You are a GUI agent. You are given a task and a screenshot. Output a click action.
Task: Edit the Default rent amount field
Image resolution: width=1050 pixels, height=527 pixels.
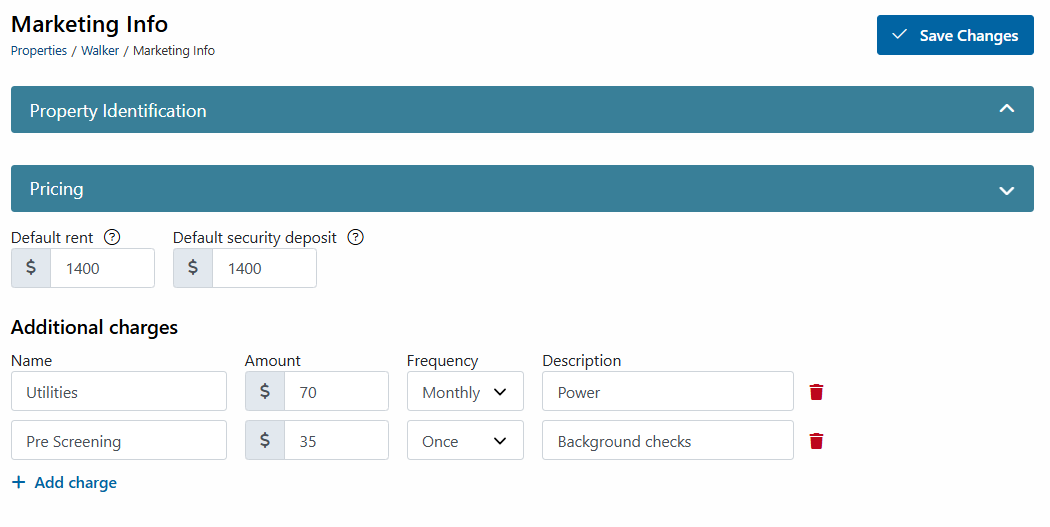point(102,268)
